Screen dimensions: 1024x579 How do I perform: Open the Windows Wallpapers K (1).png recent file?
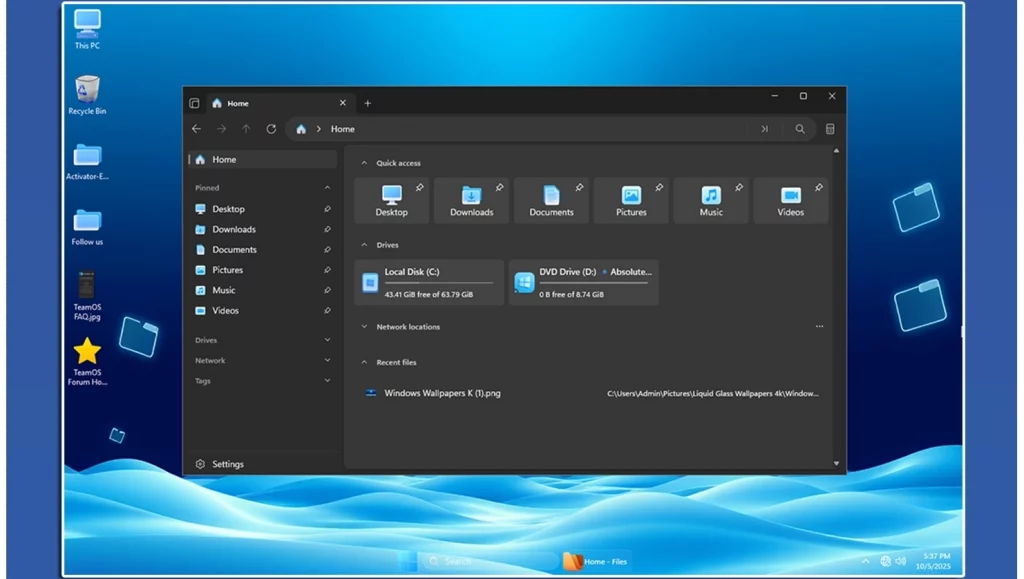[442, 393]
